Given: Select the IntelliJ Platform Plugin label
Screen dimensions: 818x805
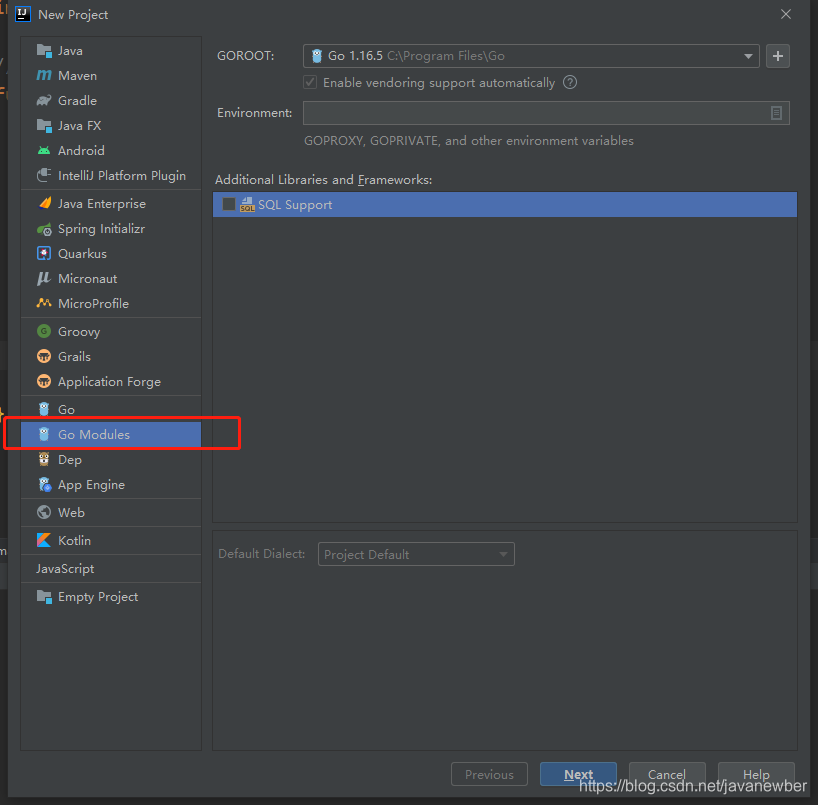Looking at the screenshot, I should pos(122,176).
